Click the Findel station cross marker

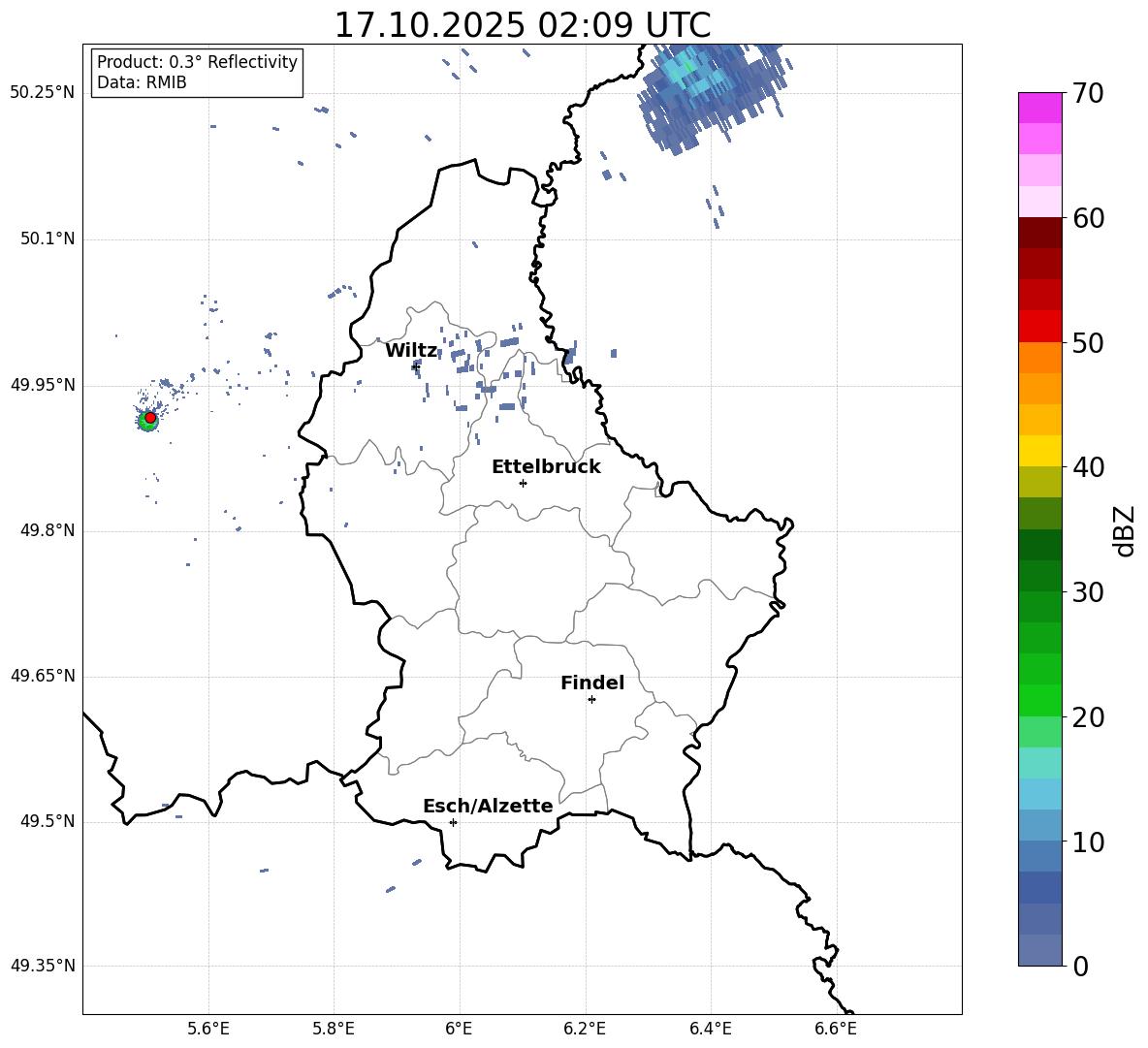point(591,700)
